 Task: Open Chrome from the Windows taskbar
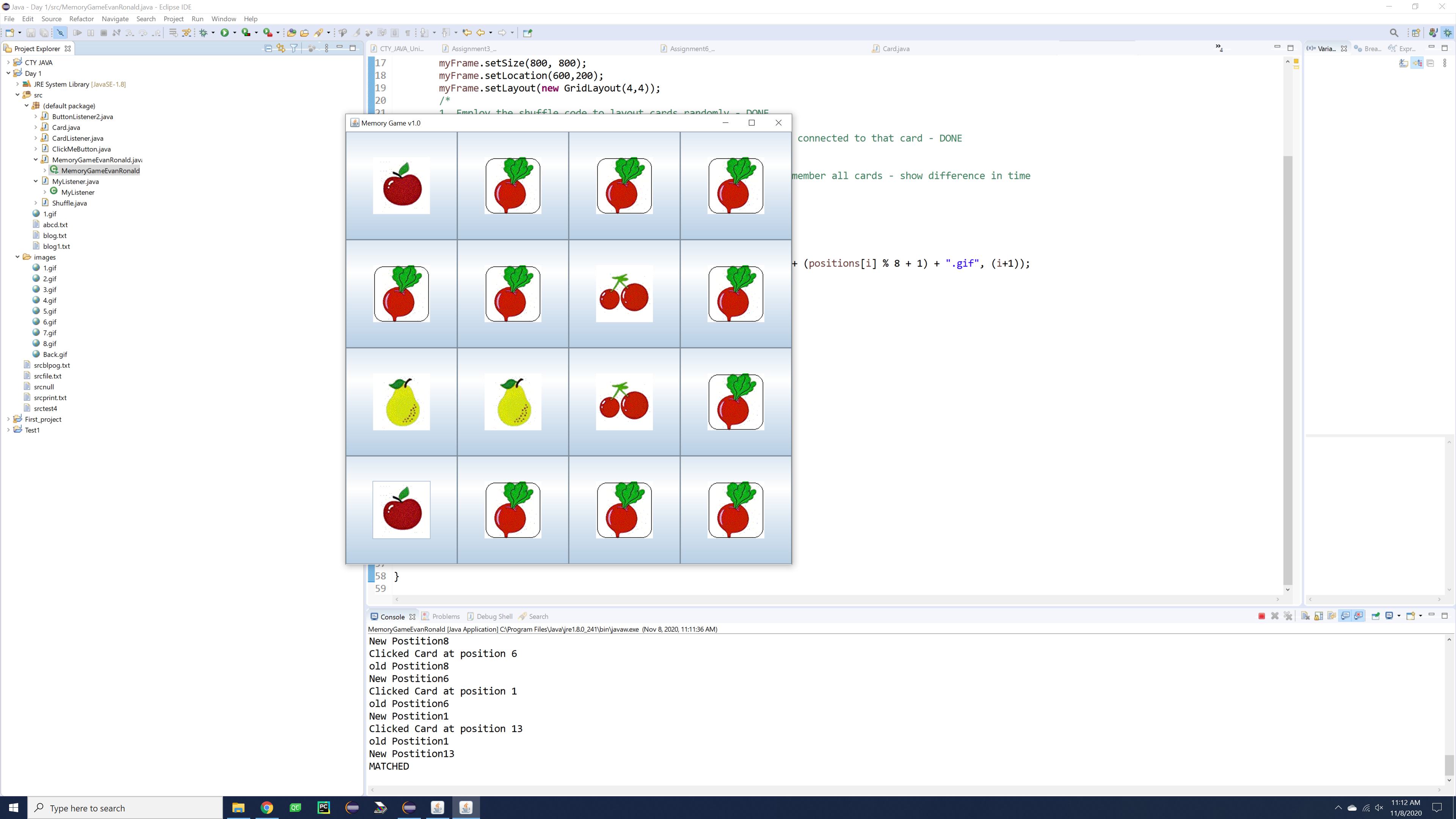(267, 808)
